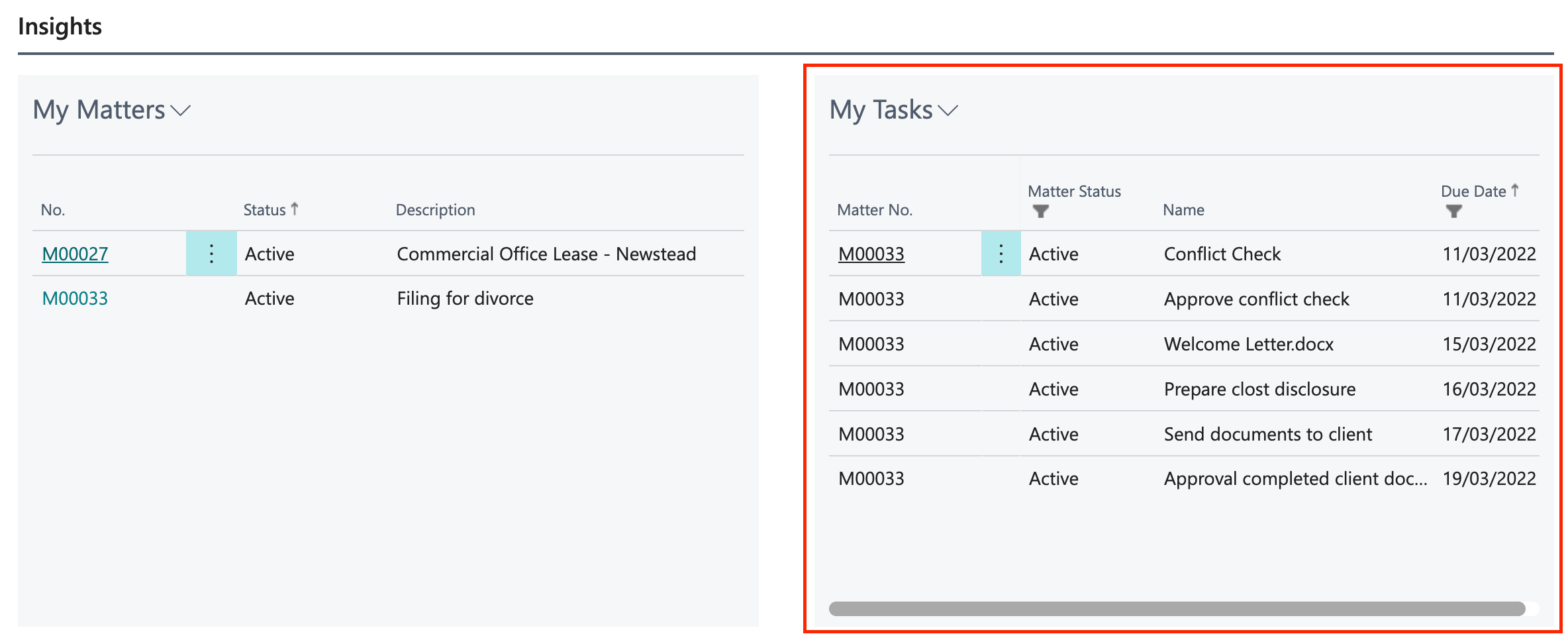The width and height of the screenshot is (1568, 636).
Task: Open row actions menu for Conflict Check task
Action: click(1001, 254)
